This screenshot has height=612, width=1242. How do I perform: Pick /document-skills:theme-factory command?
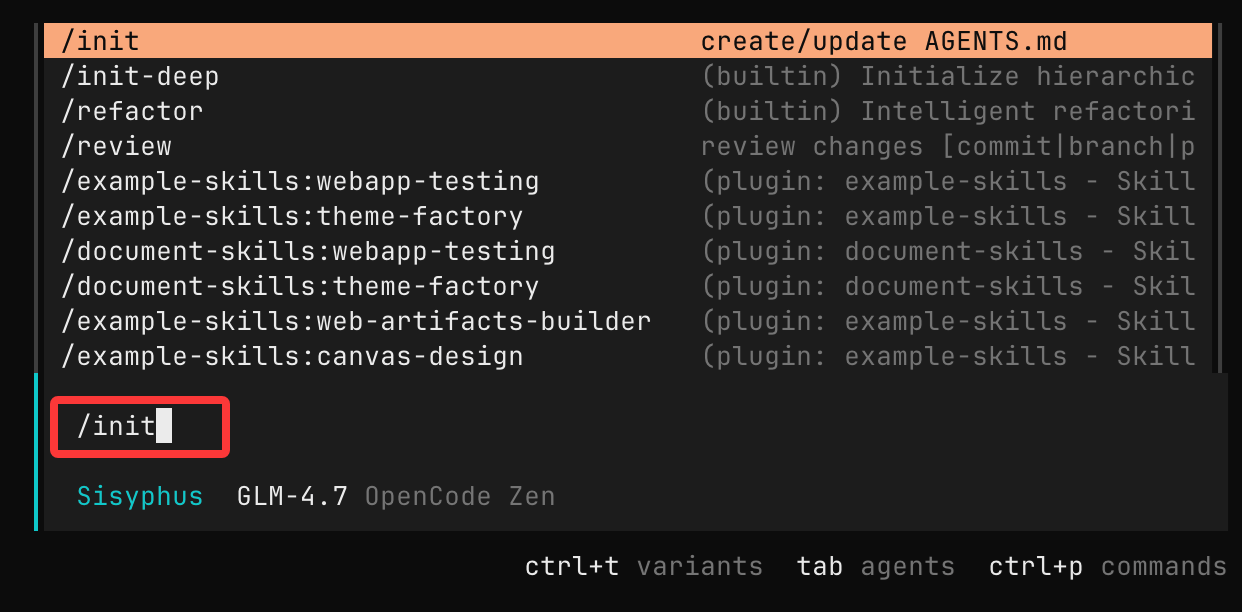click(300, 286)
